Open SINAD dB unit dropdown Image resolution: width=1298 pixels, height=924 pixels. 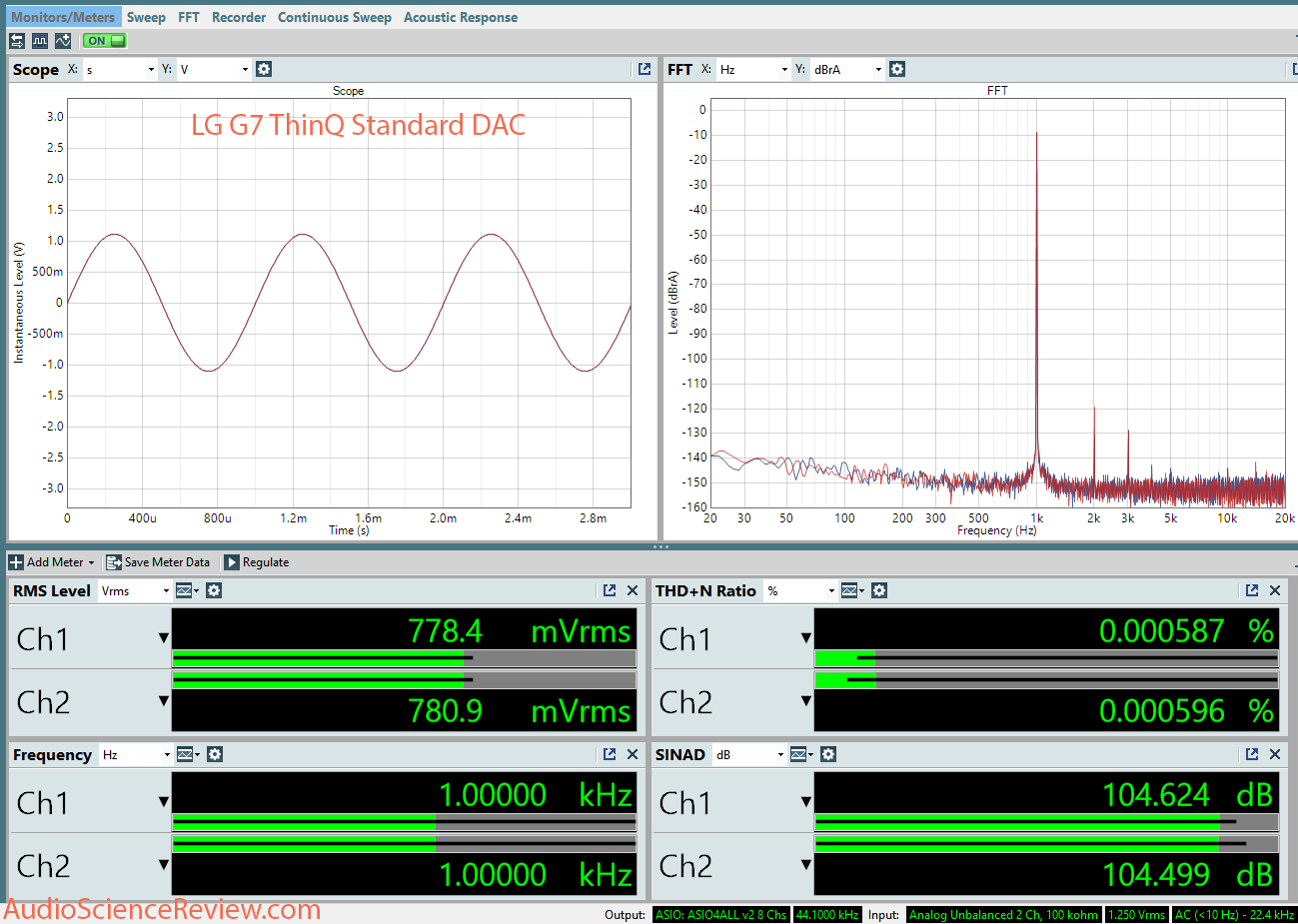[x=749, y=754]
